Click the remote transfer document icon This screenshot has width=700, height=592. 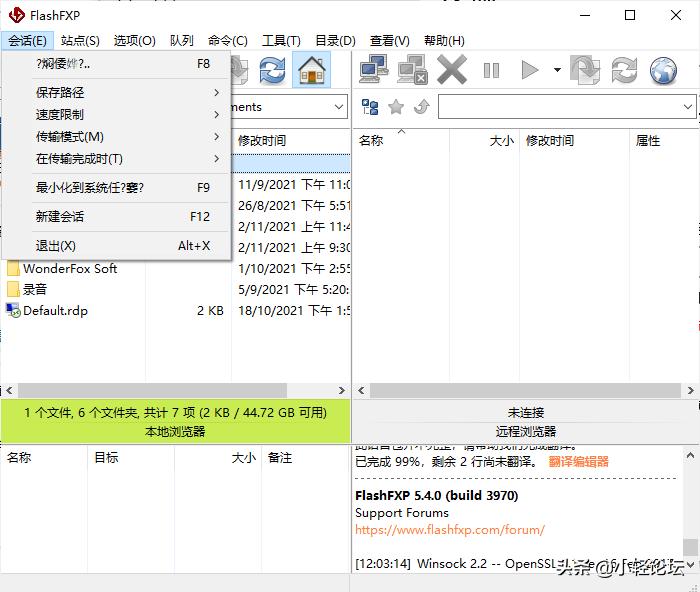coord(585,70)
